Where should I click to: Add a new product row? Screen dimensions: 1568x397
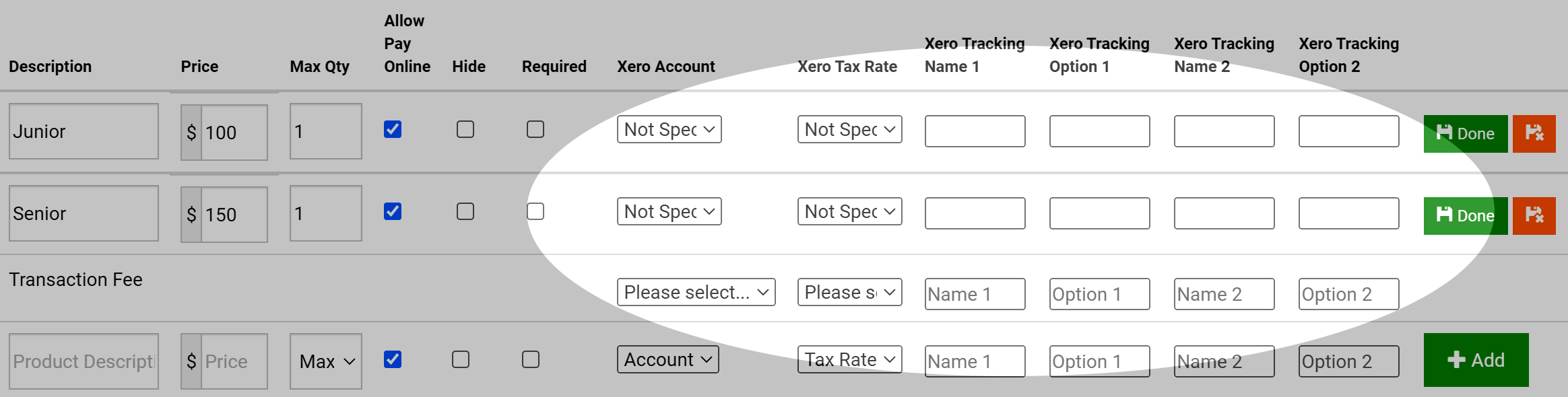1476,360
